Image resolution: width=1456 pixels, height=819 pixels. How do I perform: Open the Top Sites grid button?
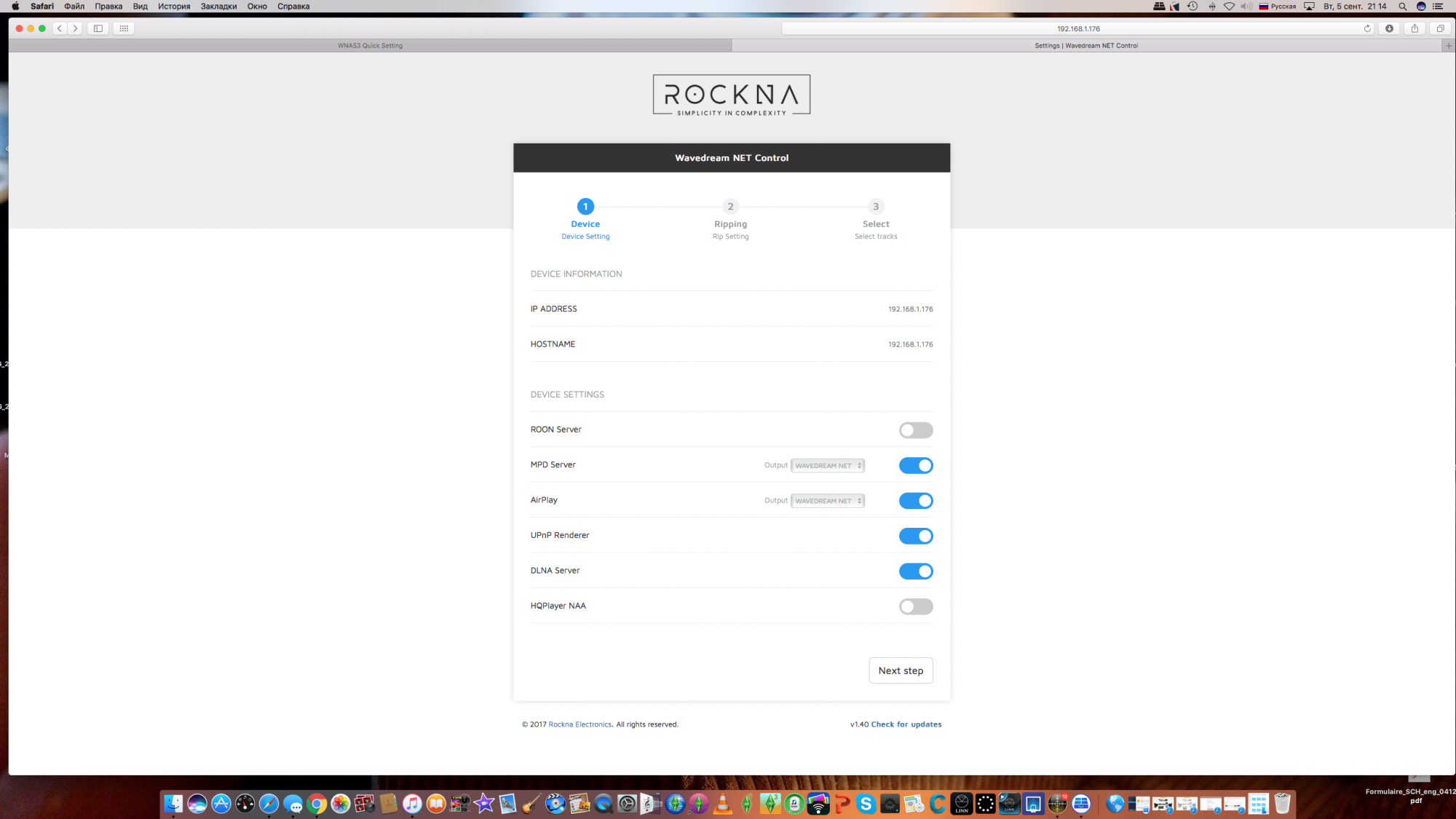(x=124, y=28)
